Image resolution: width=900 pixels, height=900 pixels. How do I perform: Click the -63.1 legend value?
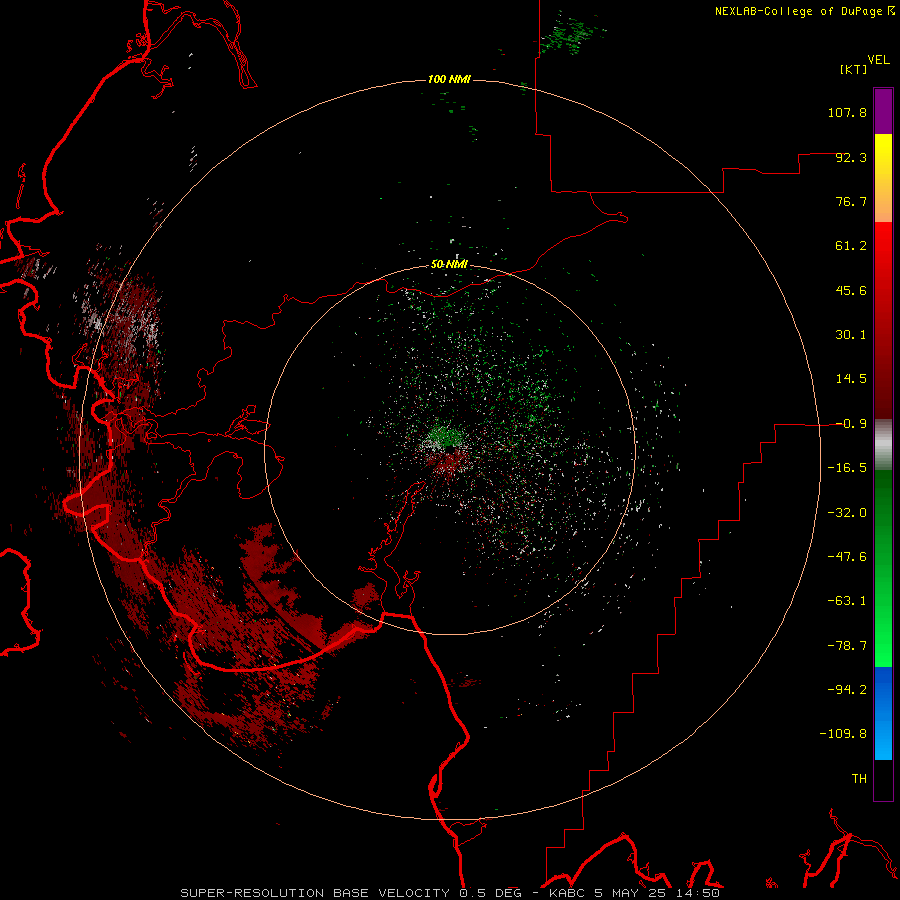coord(847,601)
